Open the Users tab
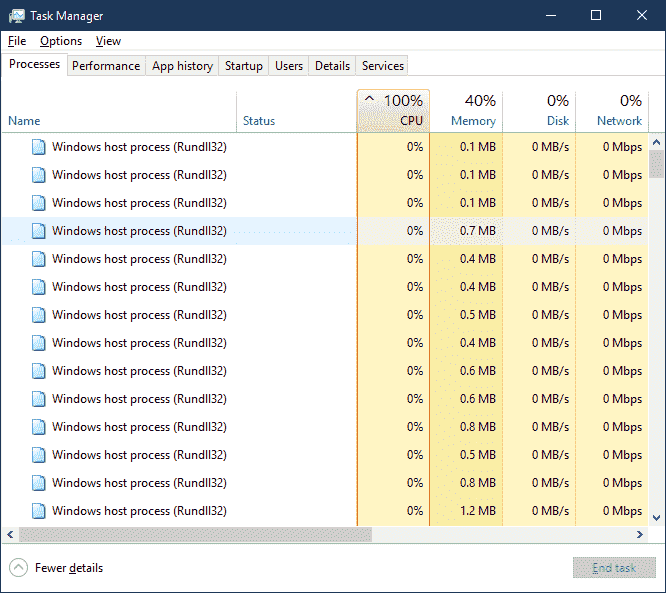The image size is (666, 593). (x=289, y=66)
